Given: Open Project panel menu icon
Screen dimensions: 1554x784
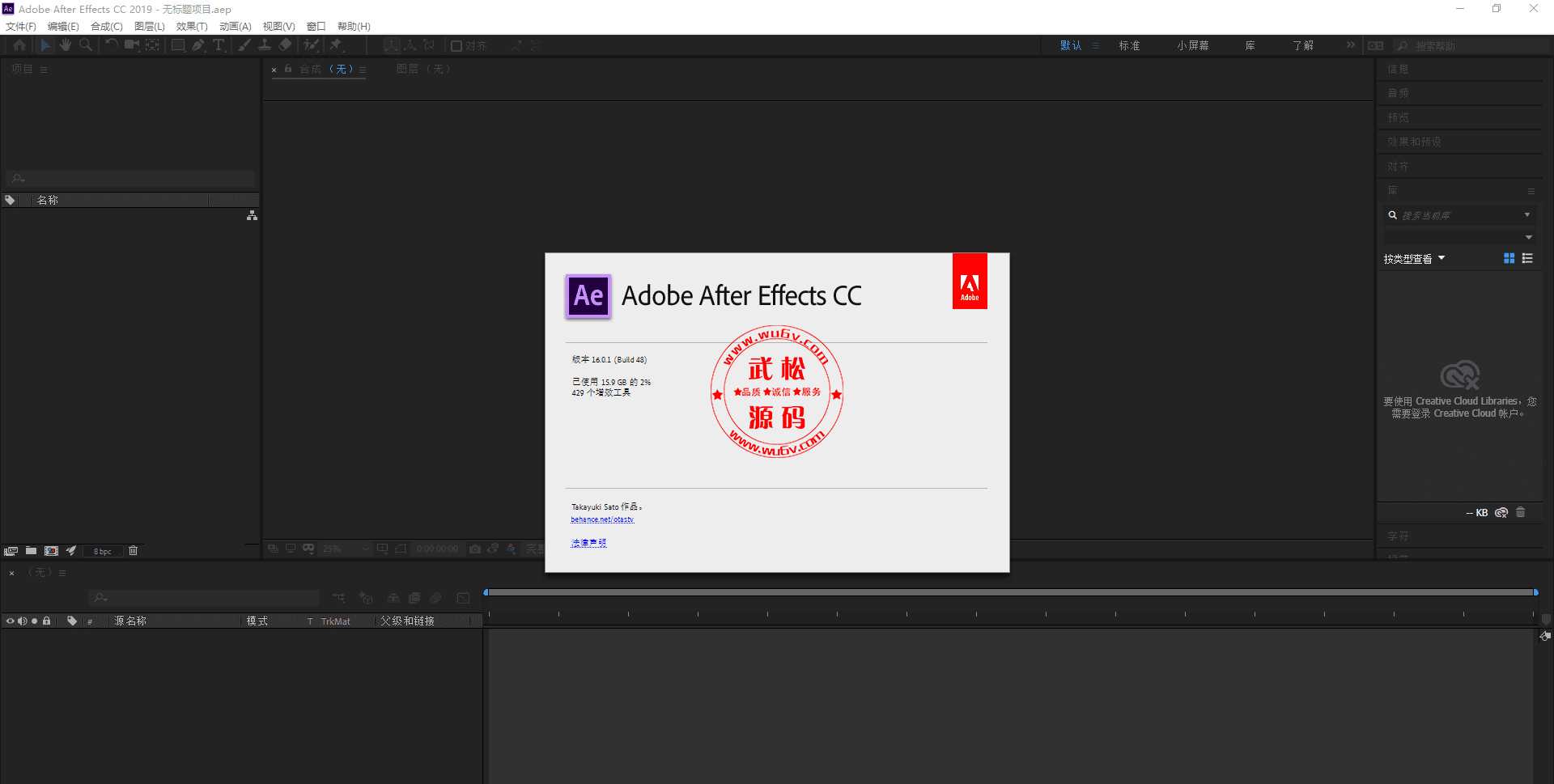Looking at the screenshot, I should (44, 70).
